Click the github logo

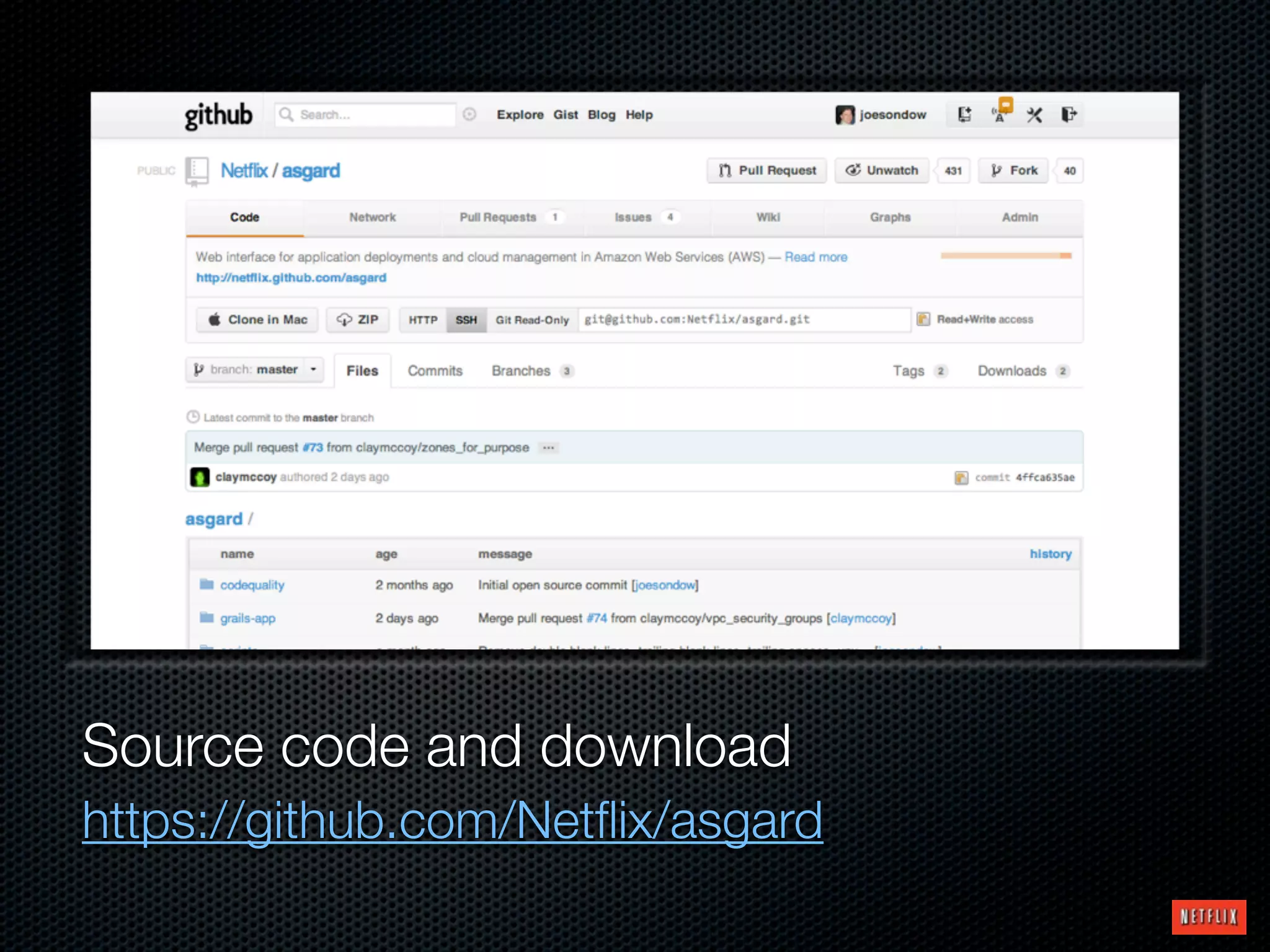[x=218, y=115]
